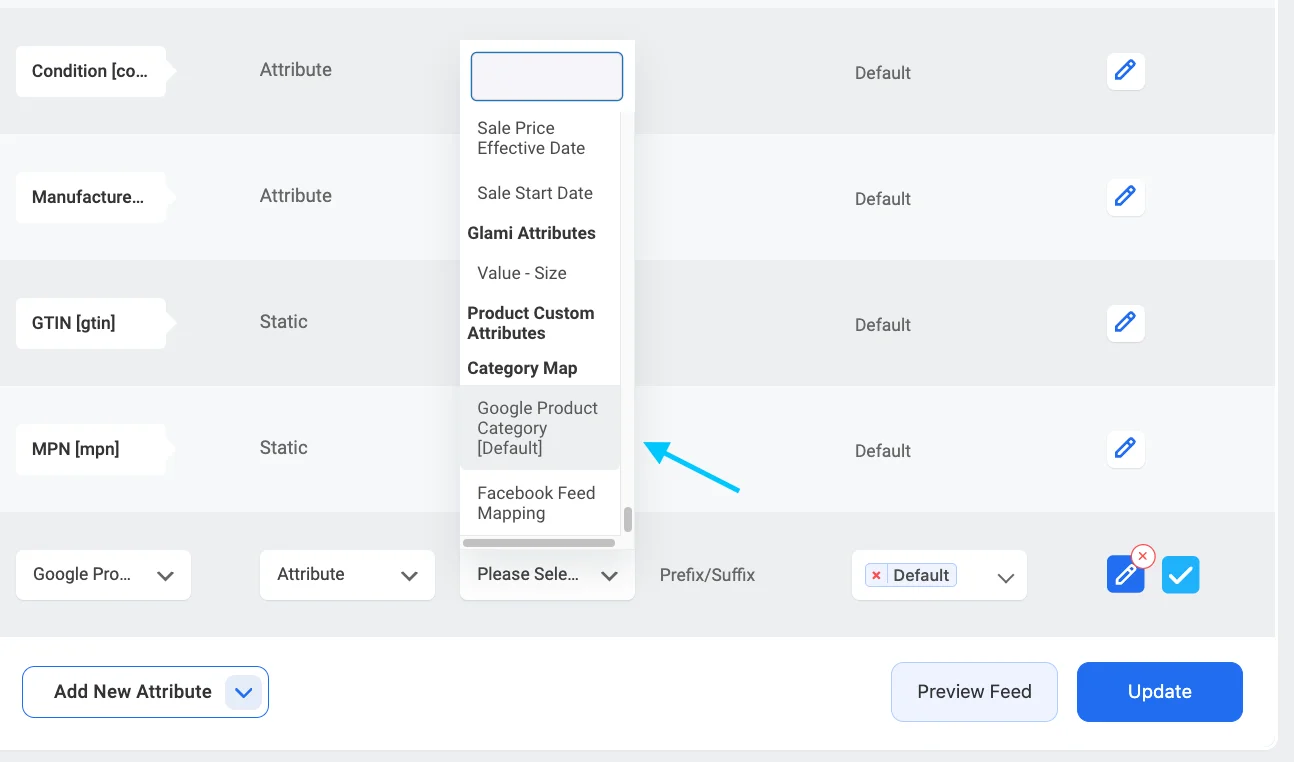Image resolution: width=1294 pixels, height=762 pixels.
Task: Open edit pencil for GTIN [gtin] row
Action: click(1125, 323)
